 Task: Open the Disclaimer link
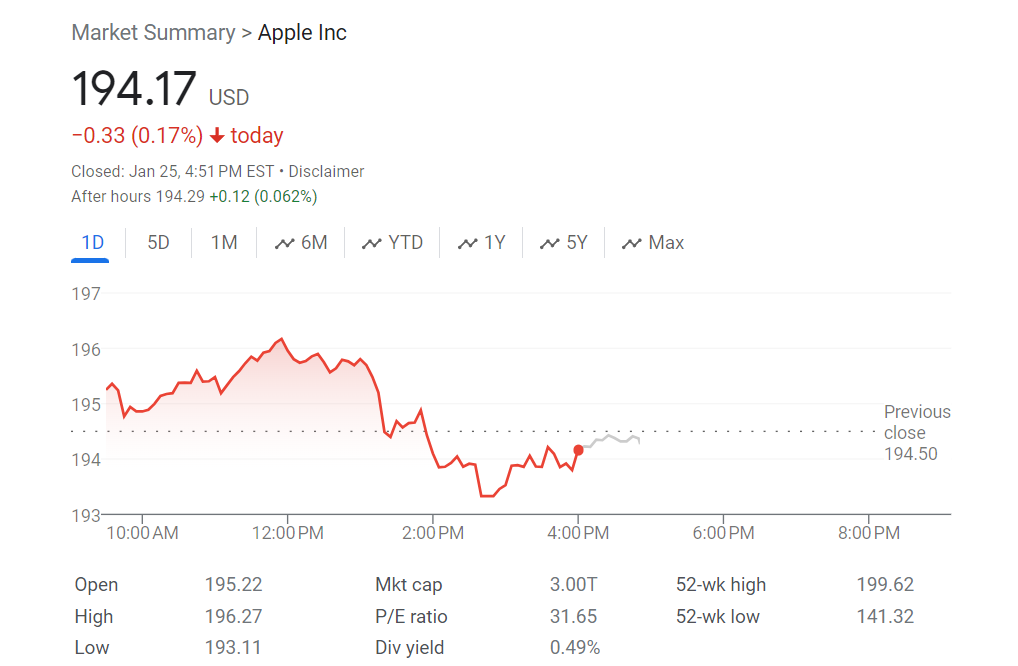[x=326, y=171]
